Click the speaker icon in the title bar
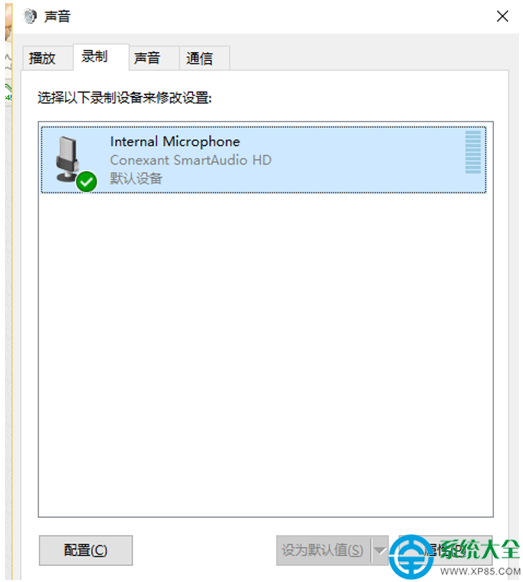Image resolution: width=523 pixels, height=582 pixels. point(30,16)
